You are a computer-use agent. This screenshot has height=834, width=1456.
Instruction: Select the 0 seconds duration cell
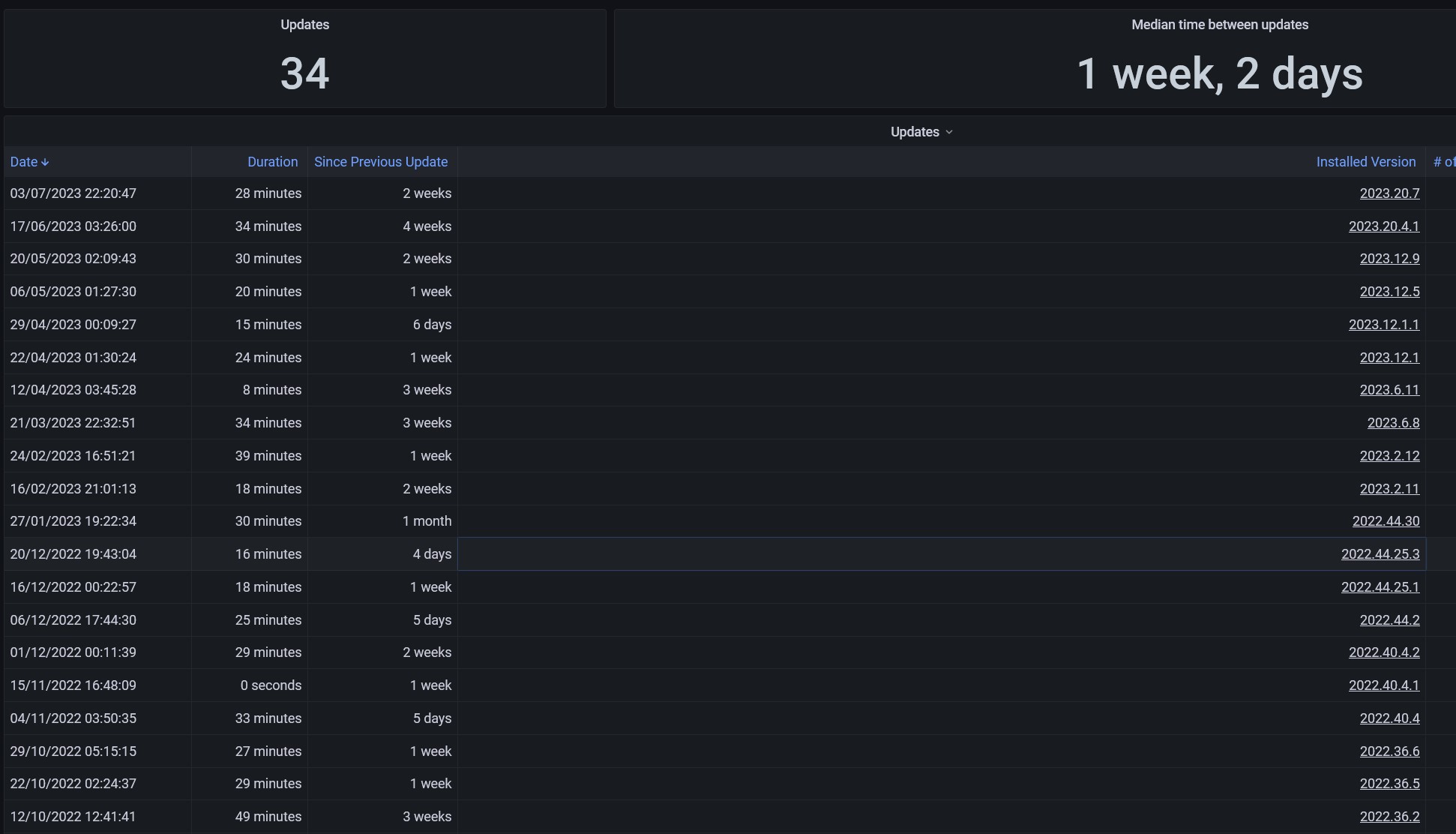click(x=271, y=685)
